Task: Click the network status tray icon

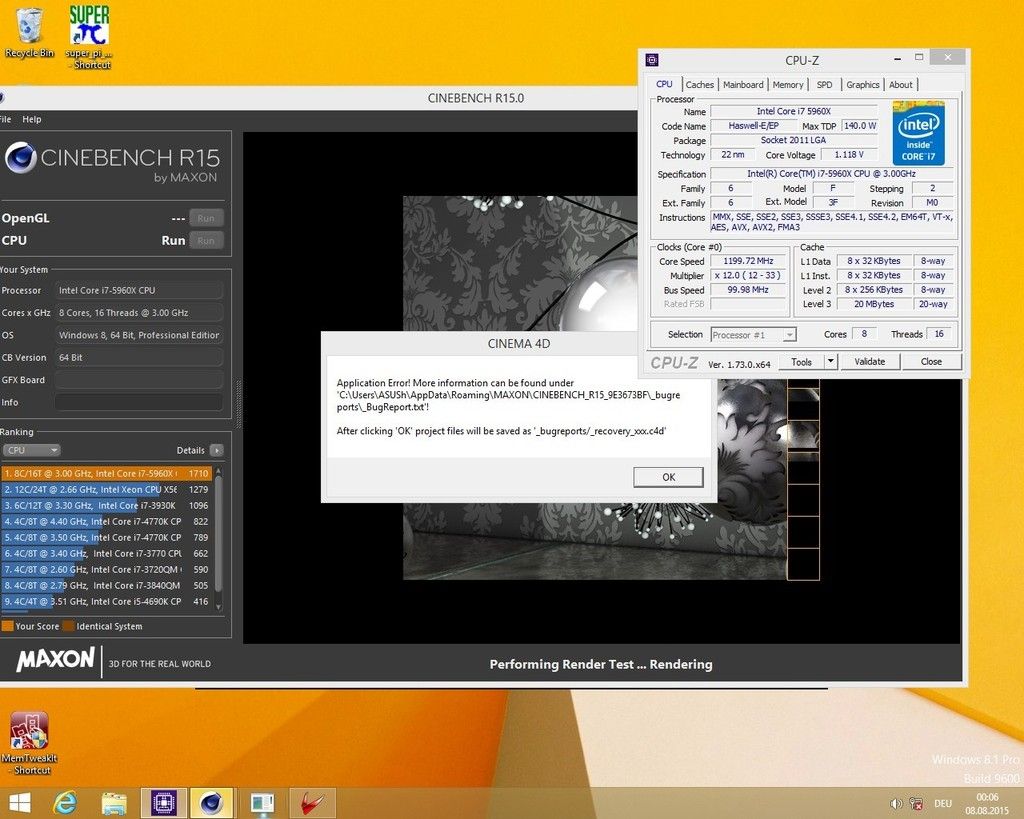Action: 916,803
